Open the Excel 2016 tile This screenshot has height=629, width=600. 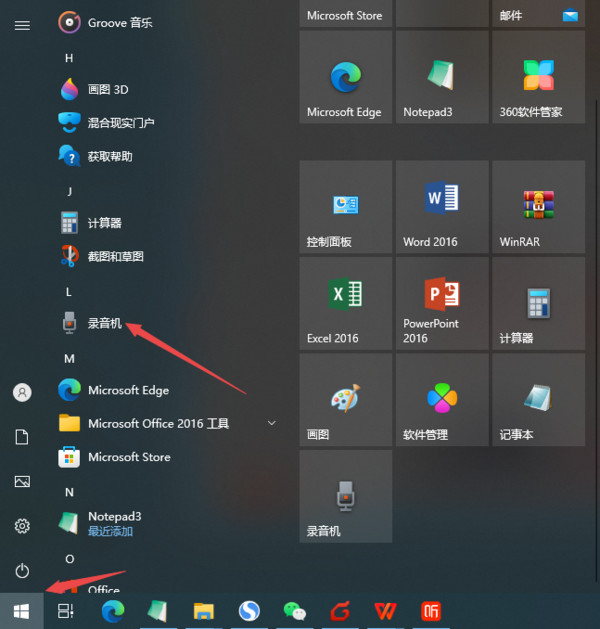[345, 304]
